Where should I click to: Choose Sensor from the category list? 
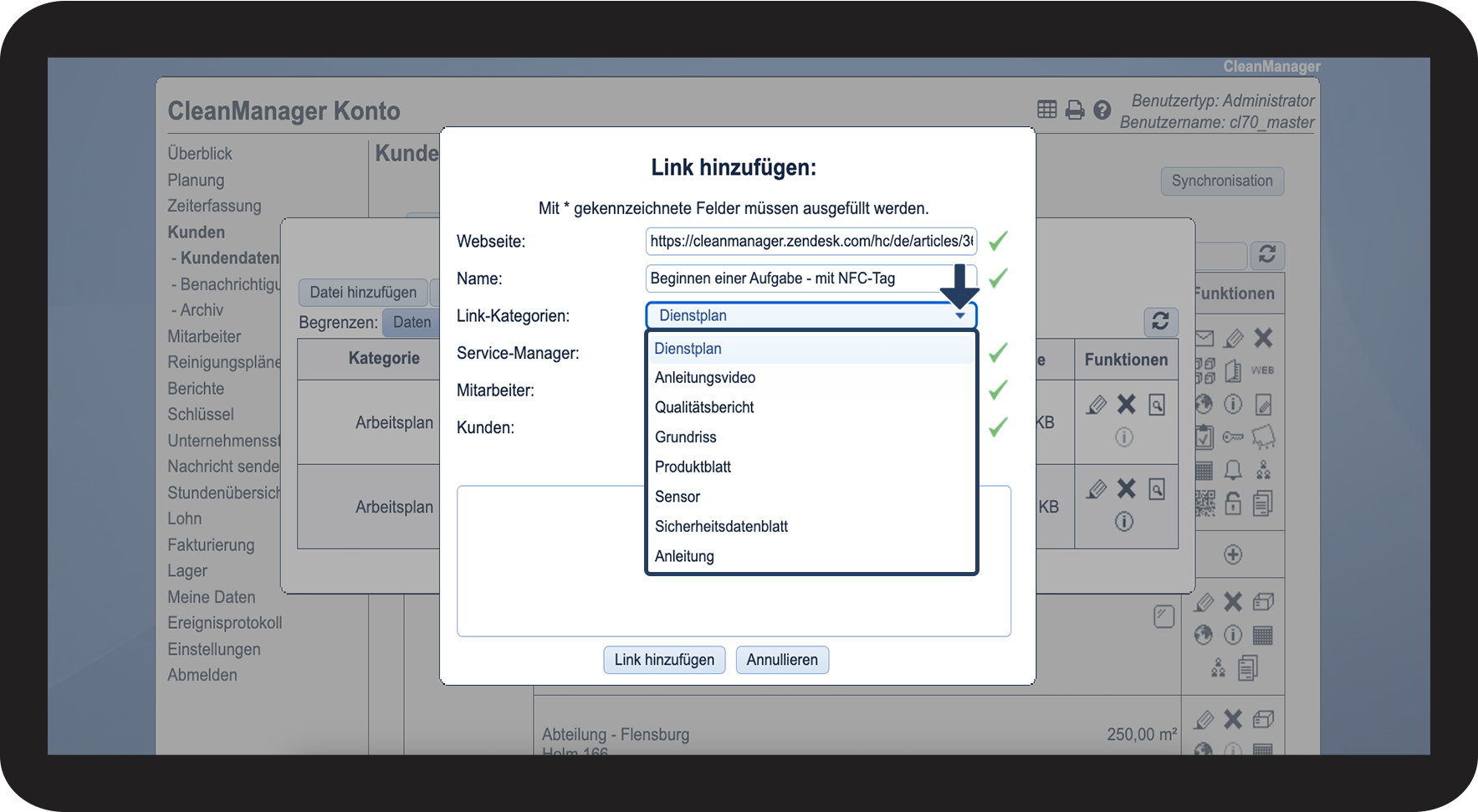pos(811,497)
